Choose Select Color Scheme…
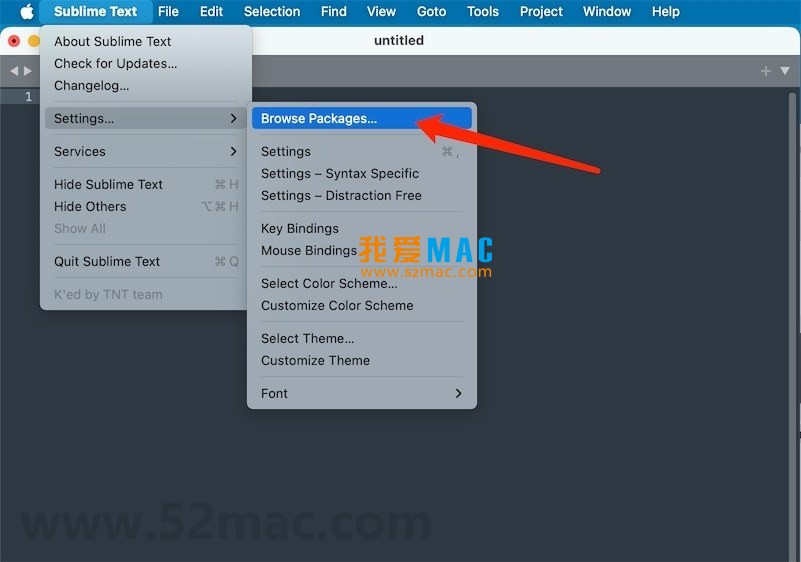Image resolution: width=801 pixels, height=562 pixels. 329,283
